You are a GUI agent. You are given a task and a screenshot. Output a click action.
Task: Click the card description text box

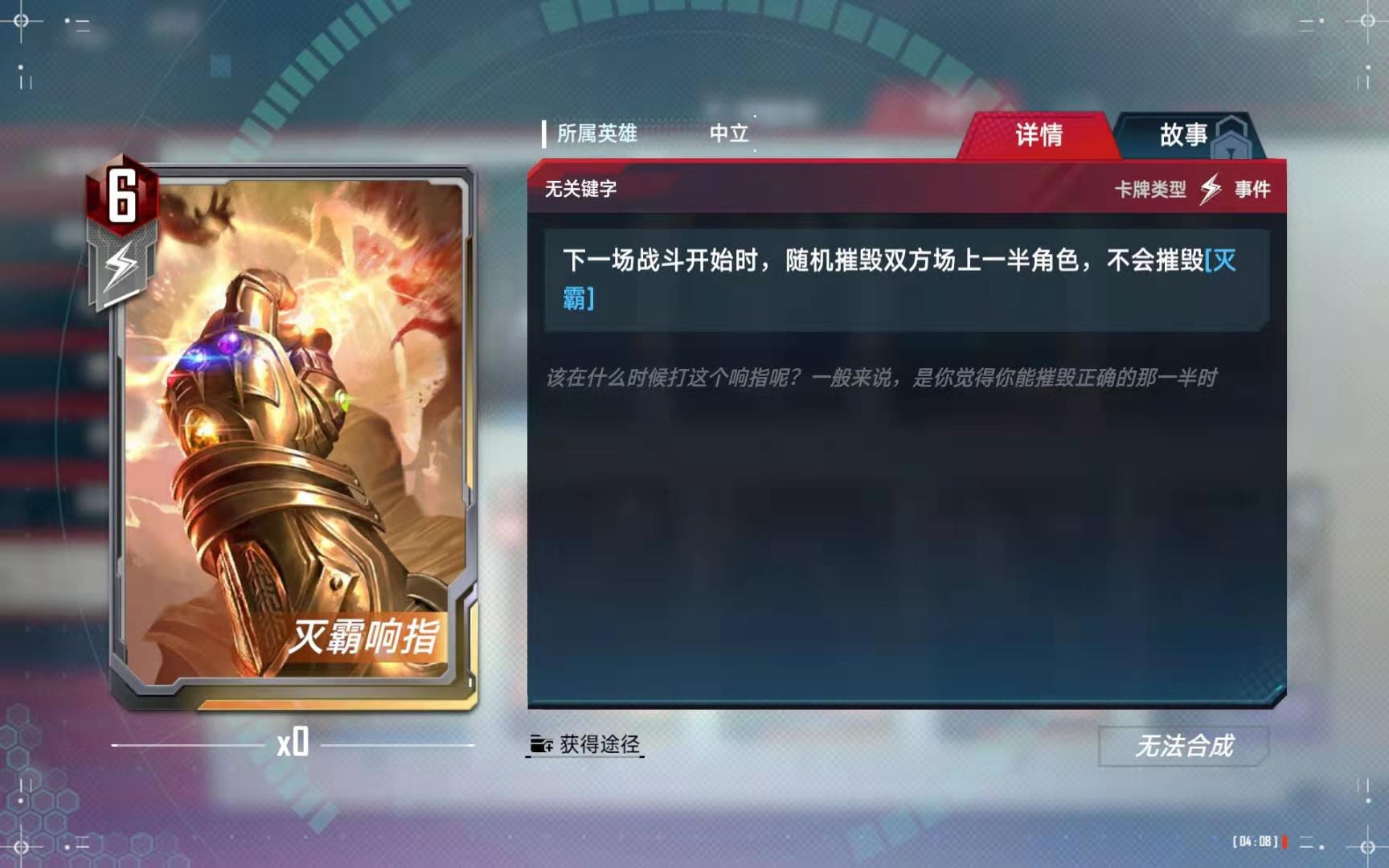point(907,280)
